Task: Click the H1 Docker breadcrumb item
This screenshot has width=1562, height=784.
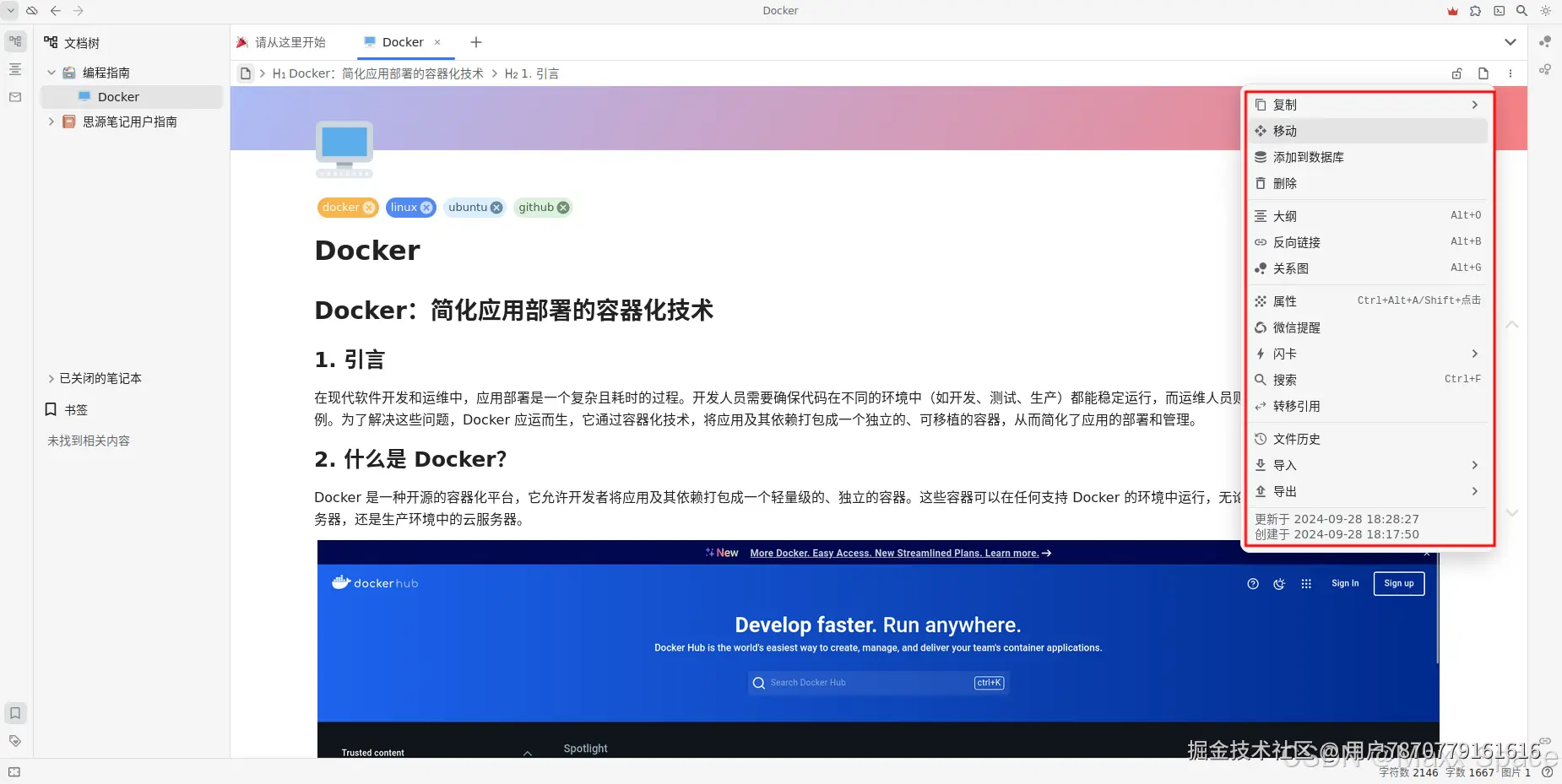Action: (x=378, y=73)
